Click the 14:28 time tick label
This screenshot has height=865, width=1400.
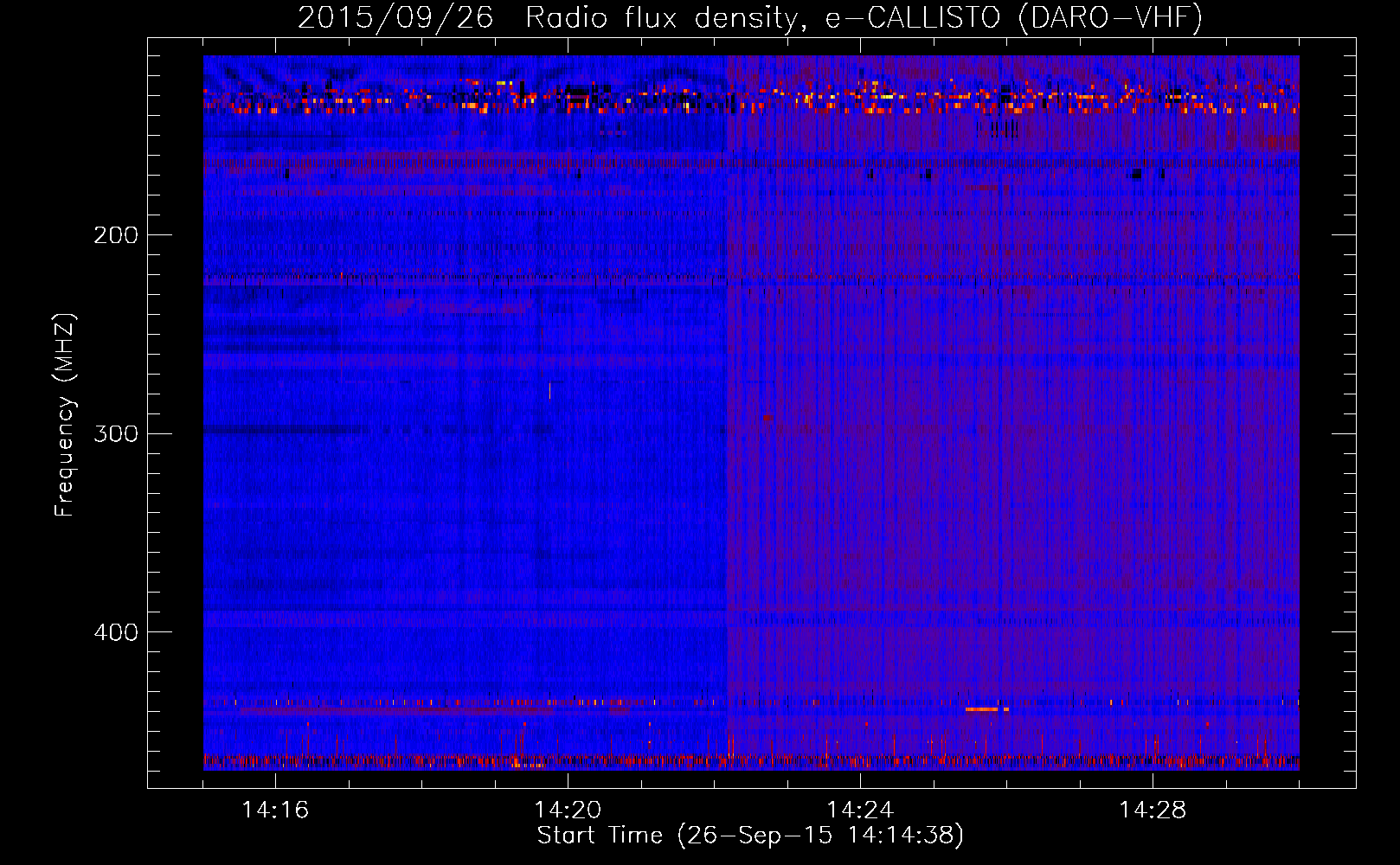(1153, 811)
